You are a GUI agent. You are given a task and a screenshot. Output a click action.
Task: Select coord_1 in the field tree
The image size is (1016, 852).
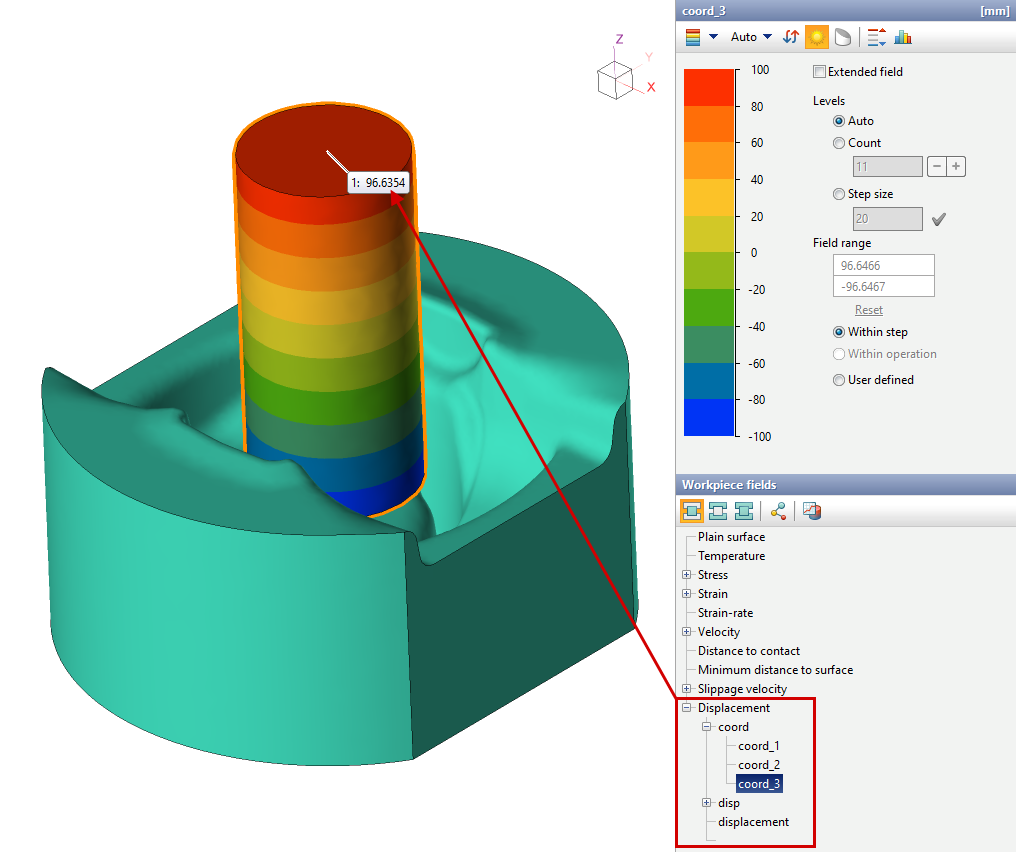pos(758,746)
